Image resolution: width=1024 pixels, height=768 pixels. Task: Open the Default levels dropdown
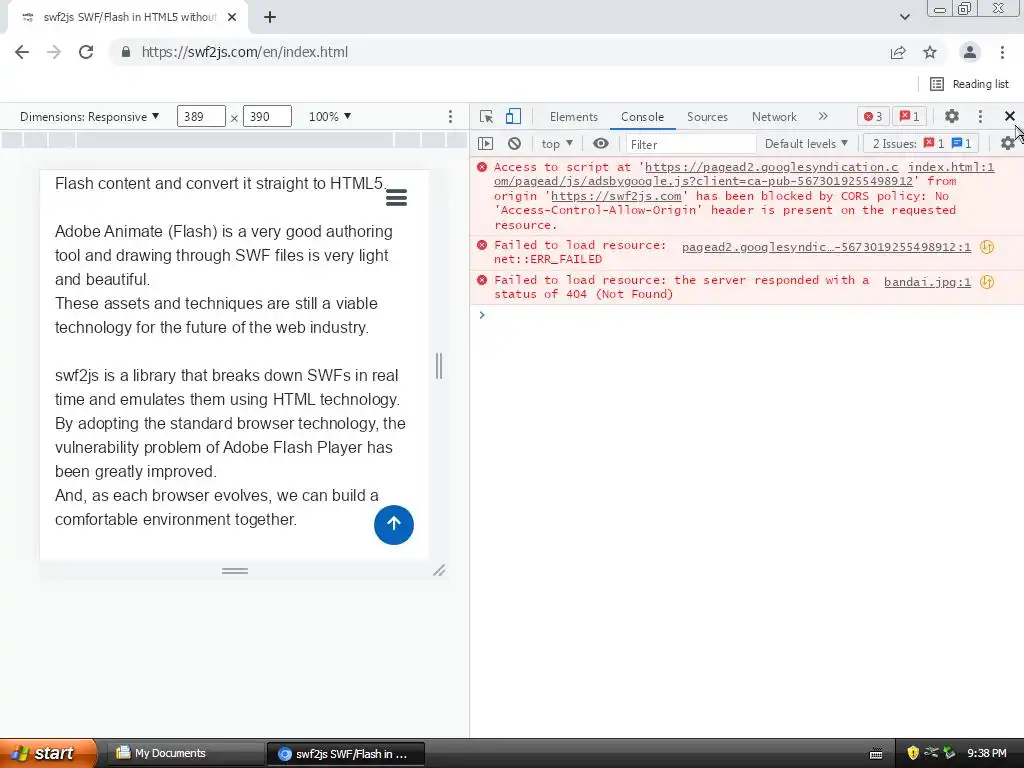(806, 144)
